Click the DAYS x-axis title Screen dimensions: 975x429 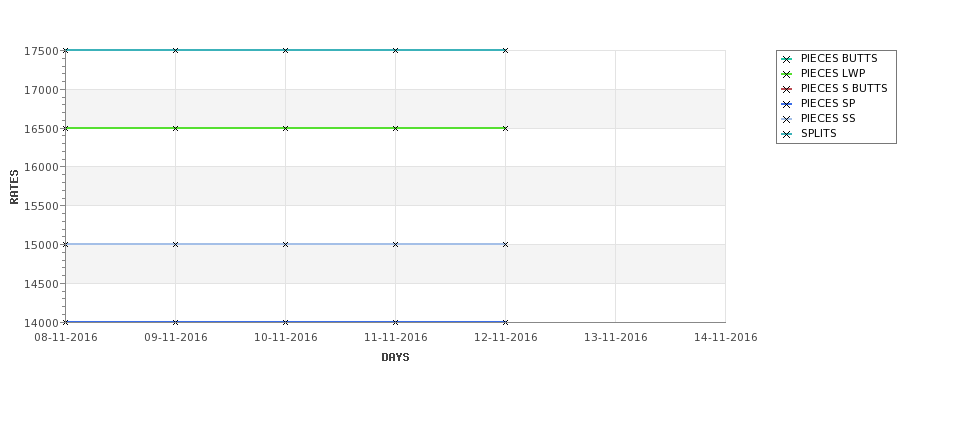395,358
